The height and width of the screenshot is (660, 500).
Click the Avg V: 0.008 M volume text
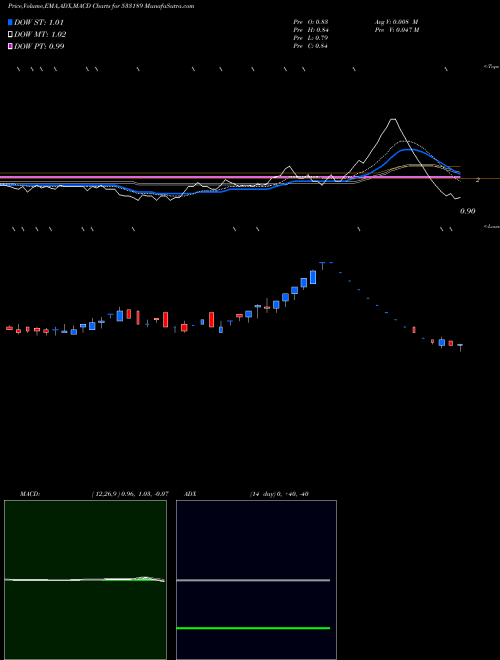point(396,22)
